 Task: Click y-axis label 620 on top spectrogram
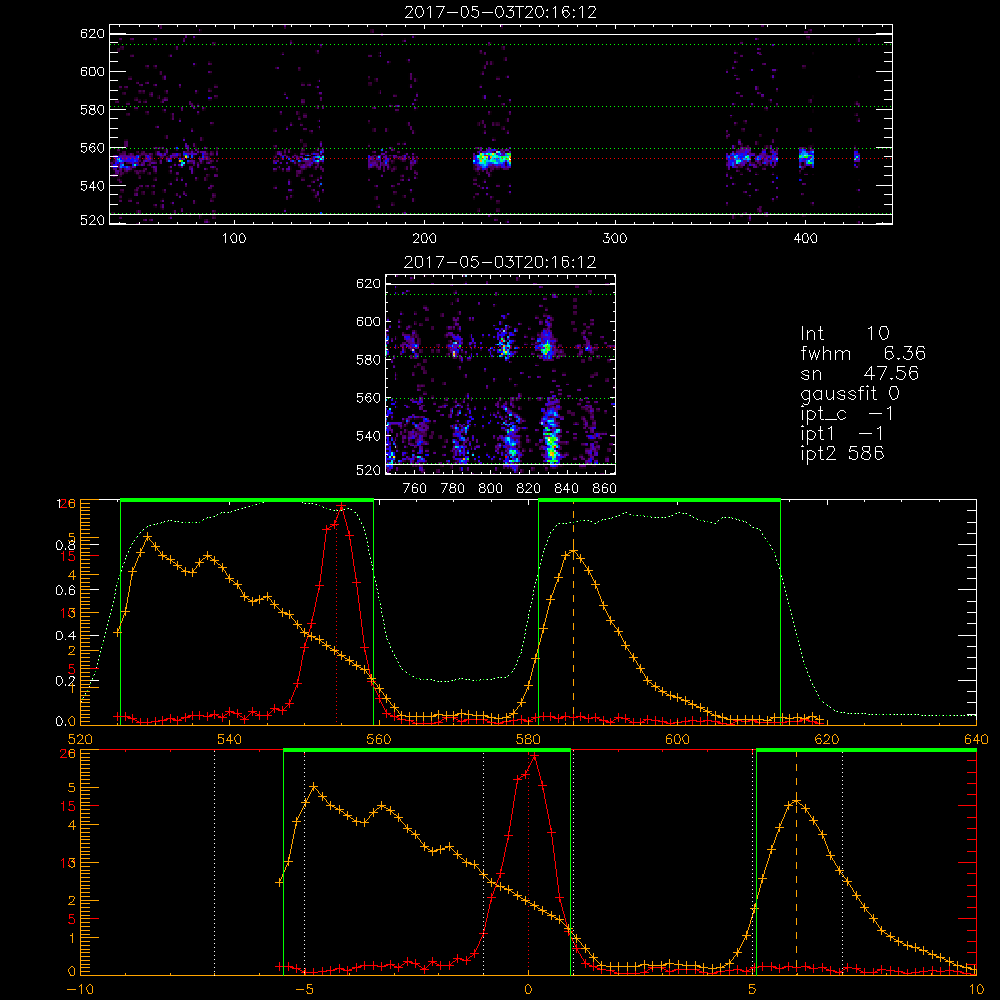[x=92, y=33]
